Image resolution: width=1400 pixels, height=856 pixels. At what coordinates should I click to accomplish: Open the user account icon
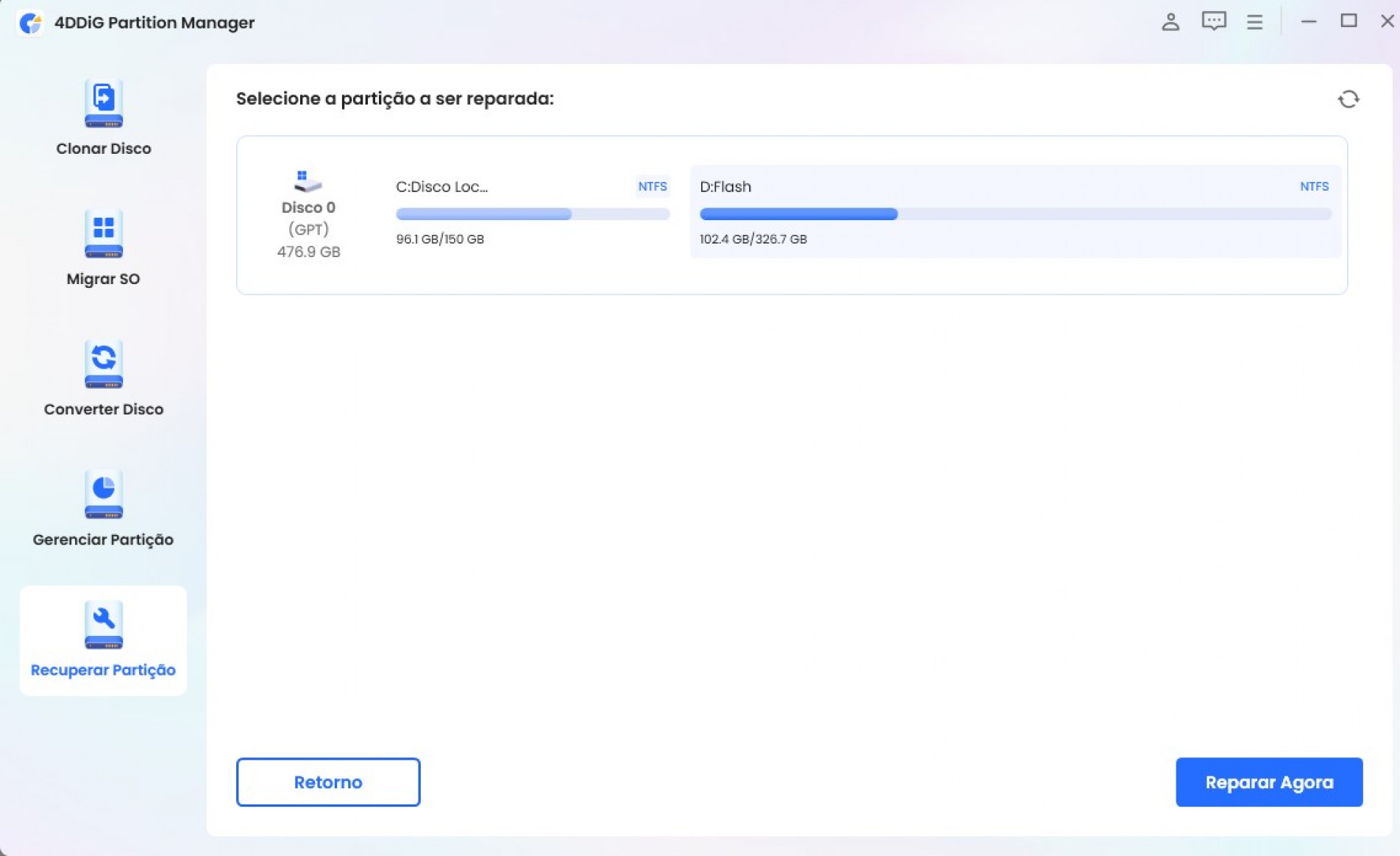tap(1170, 22)
